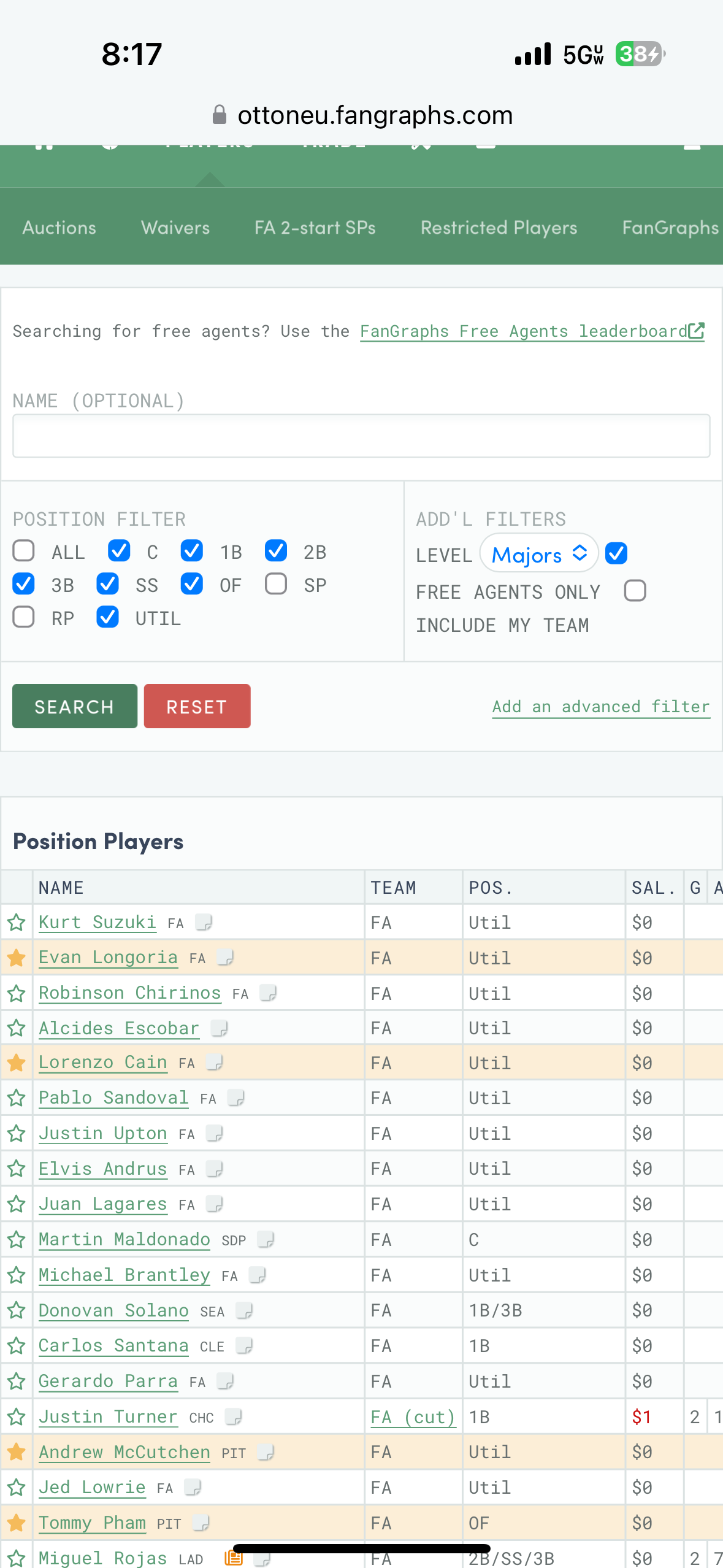723x1568 pixels.
Task: Remove star from Tommy Pham
Action: click(17, 1523)
